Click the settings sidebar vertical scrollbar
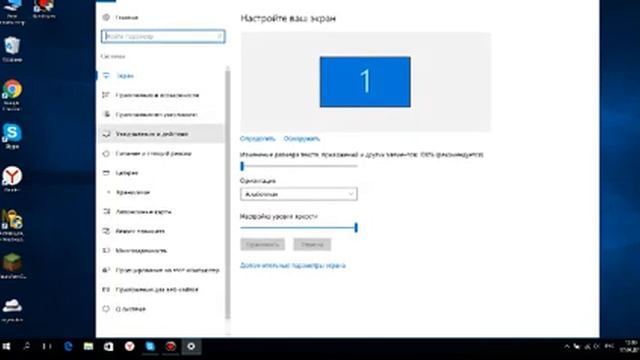Screen dimensions: 640x360 point(227,194)
